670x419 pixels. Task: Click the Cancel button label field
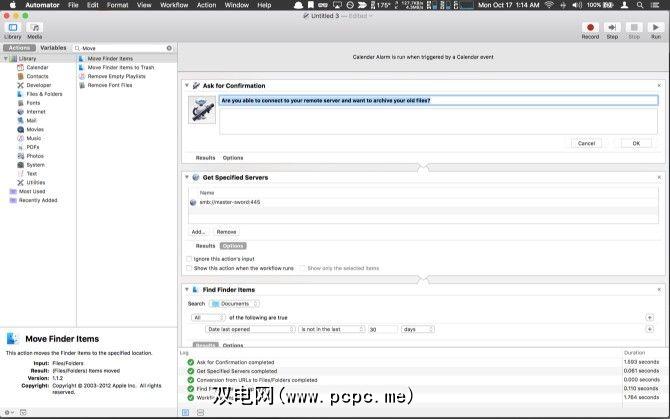click(x=586, y=144)
